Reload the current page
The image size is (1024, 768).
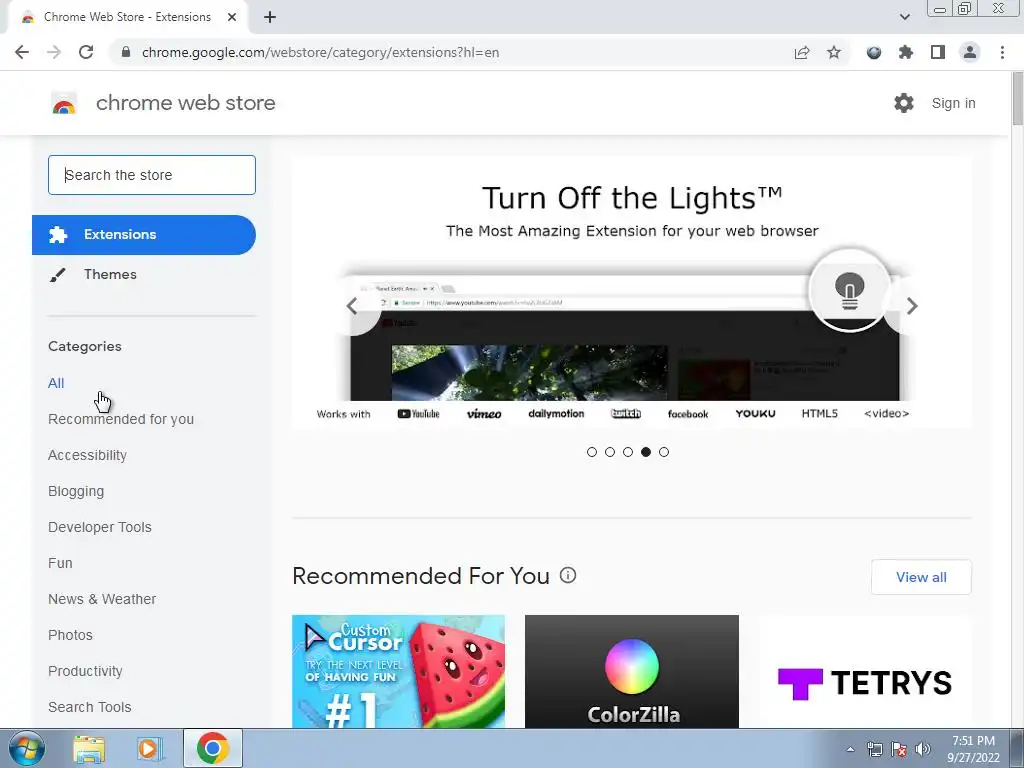[x=86, y=52]
